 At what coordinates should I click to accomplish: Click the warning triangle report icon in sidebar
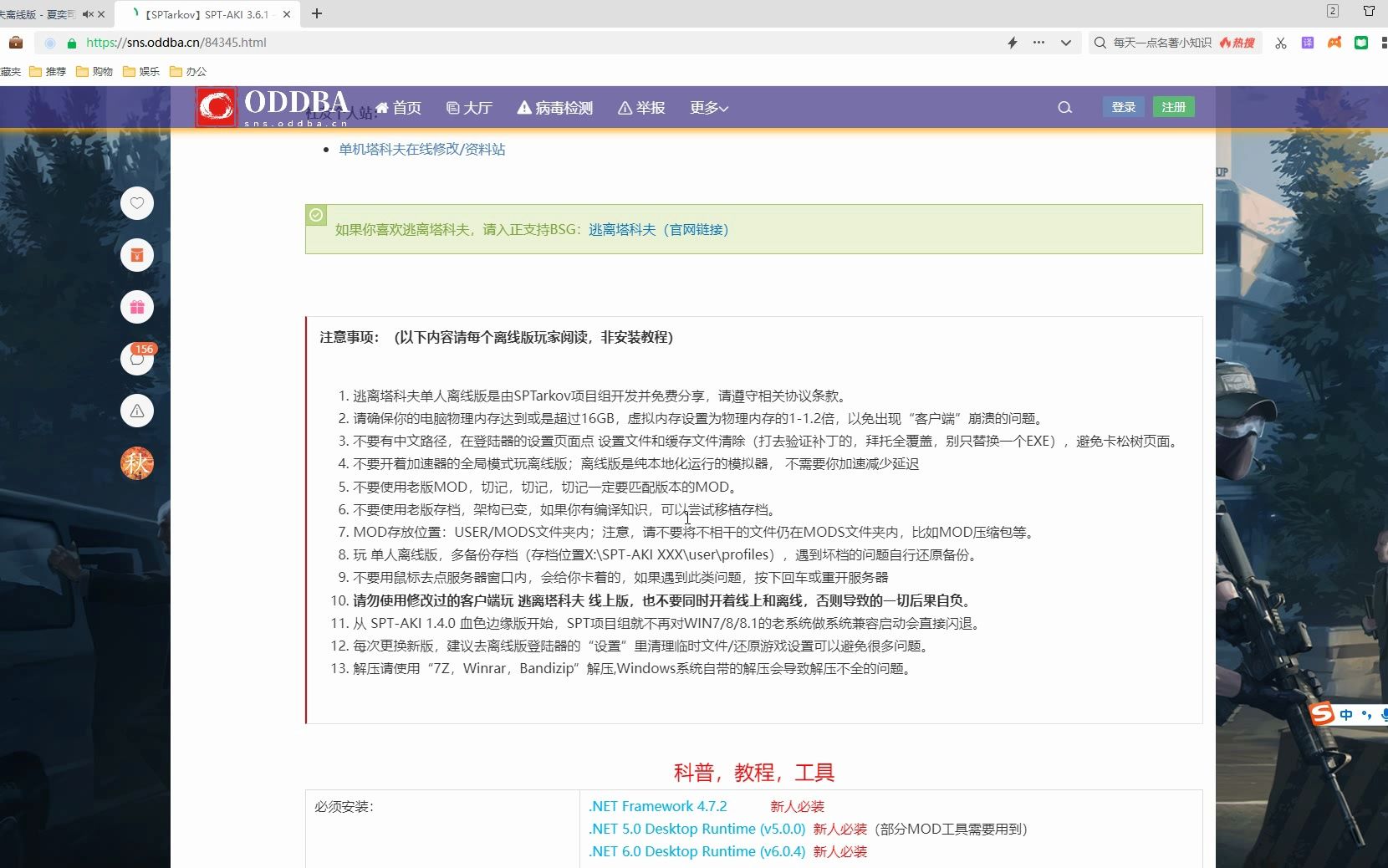(137, 411)
